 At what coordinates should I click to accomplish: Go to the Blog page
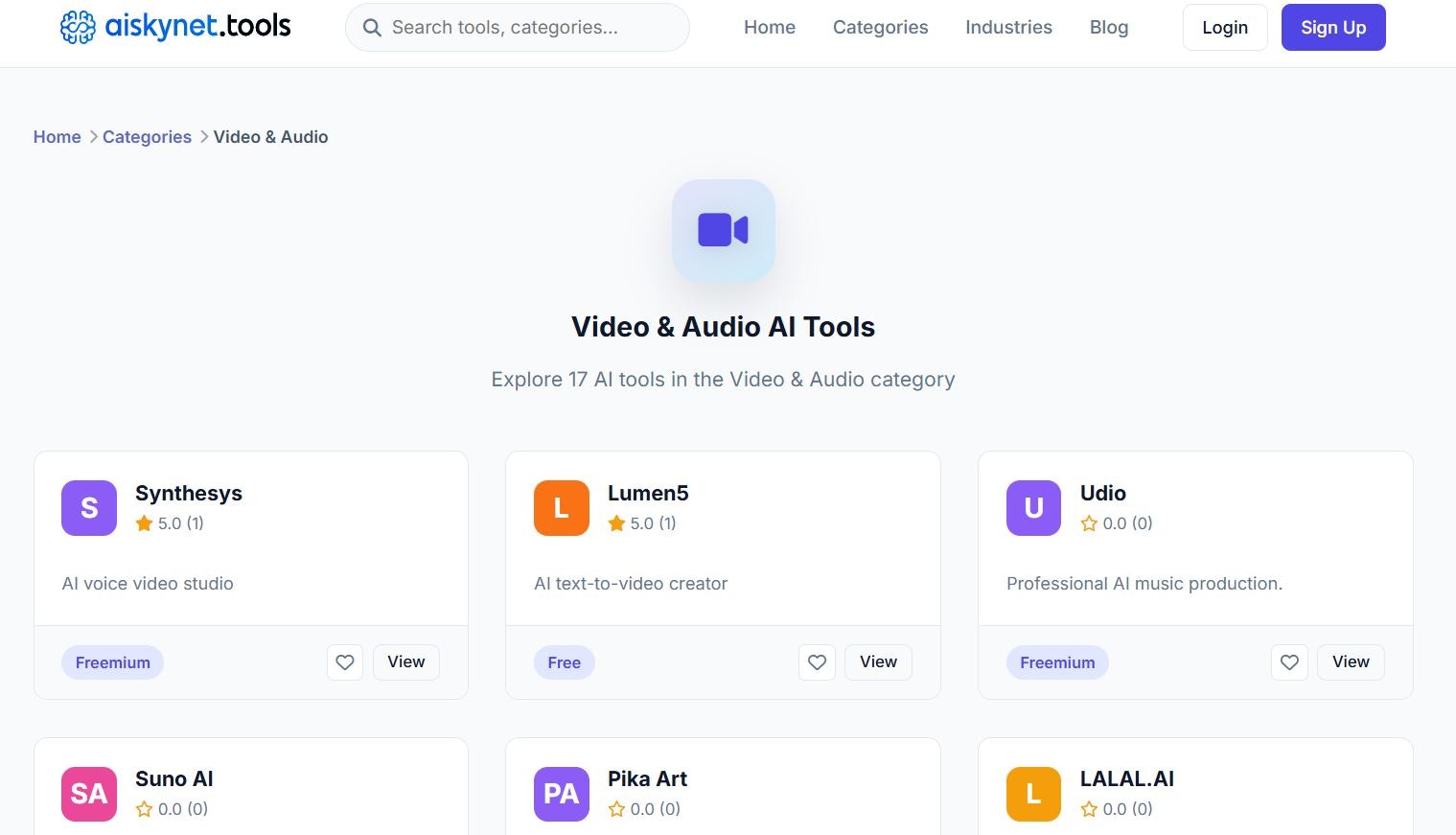(1108, 27)
